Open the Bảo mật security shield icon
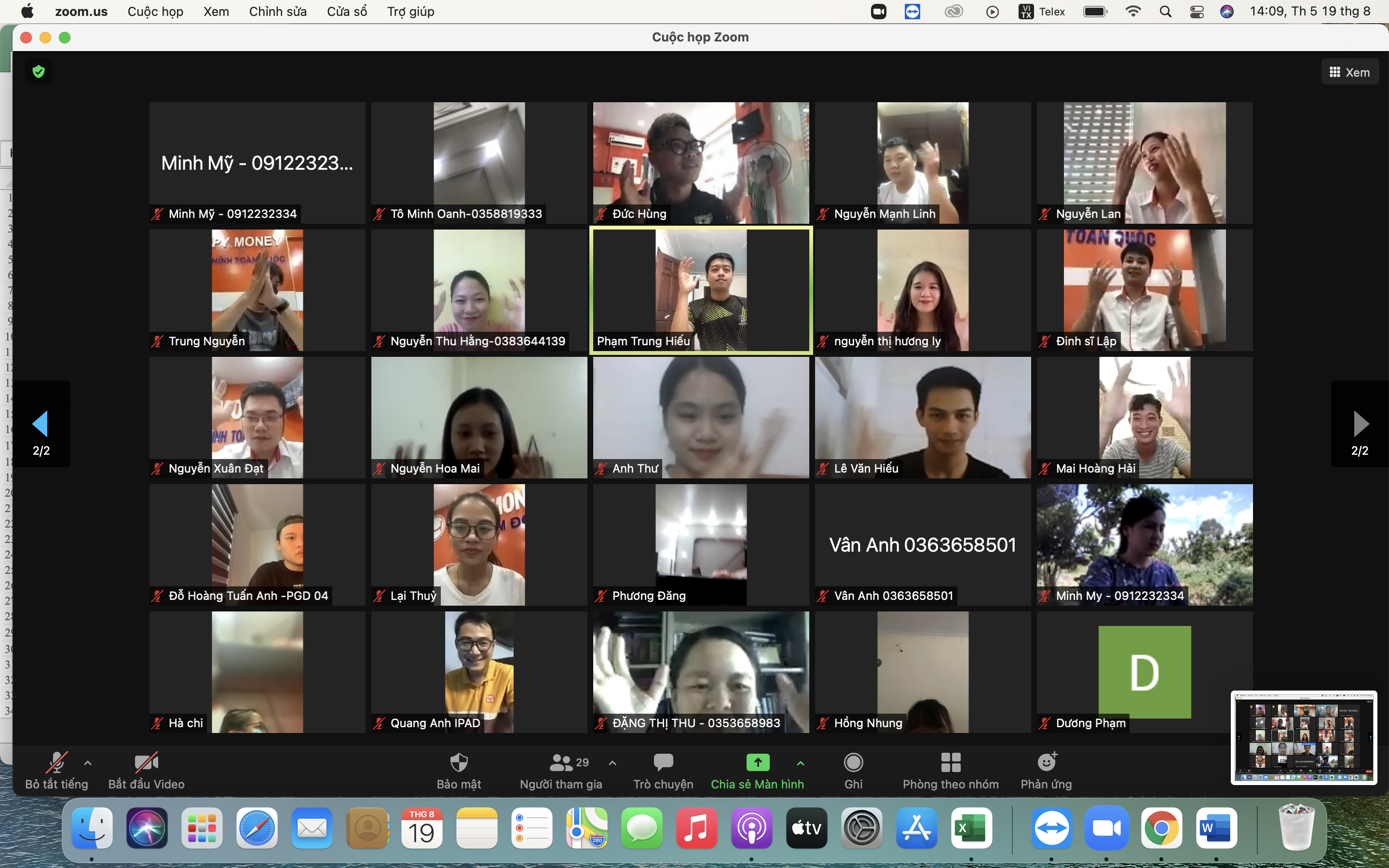 (x=459, y=762)
